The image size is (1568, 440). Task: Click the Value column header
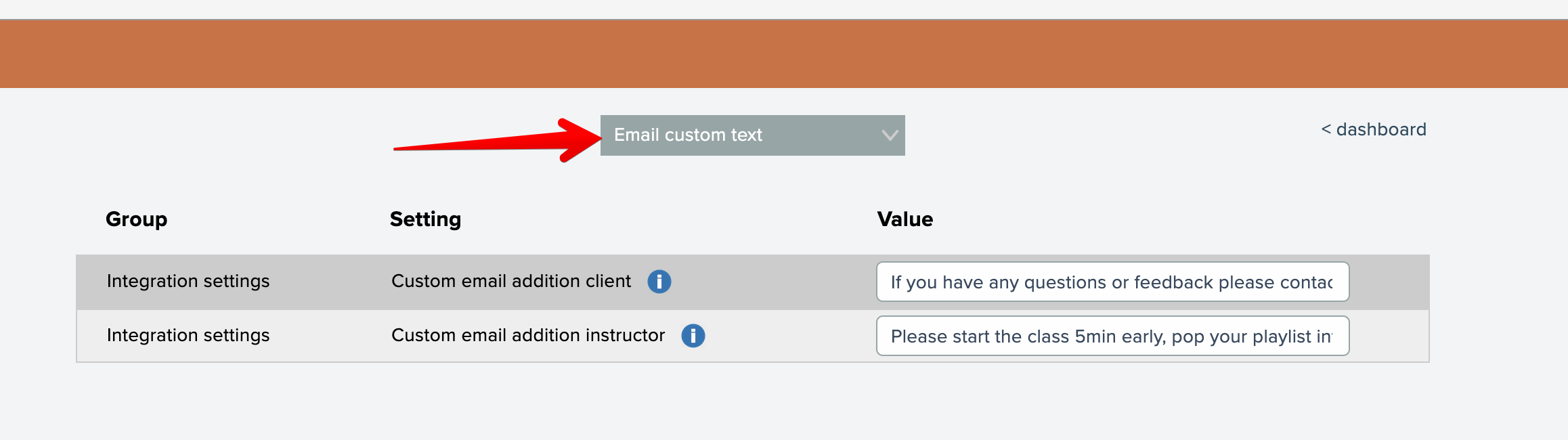click(905, 219)
